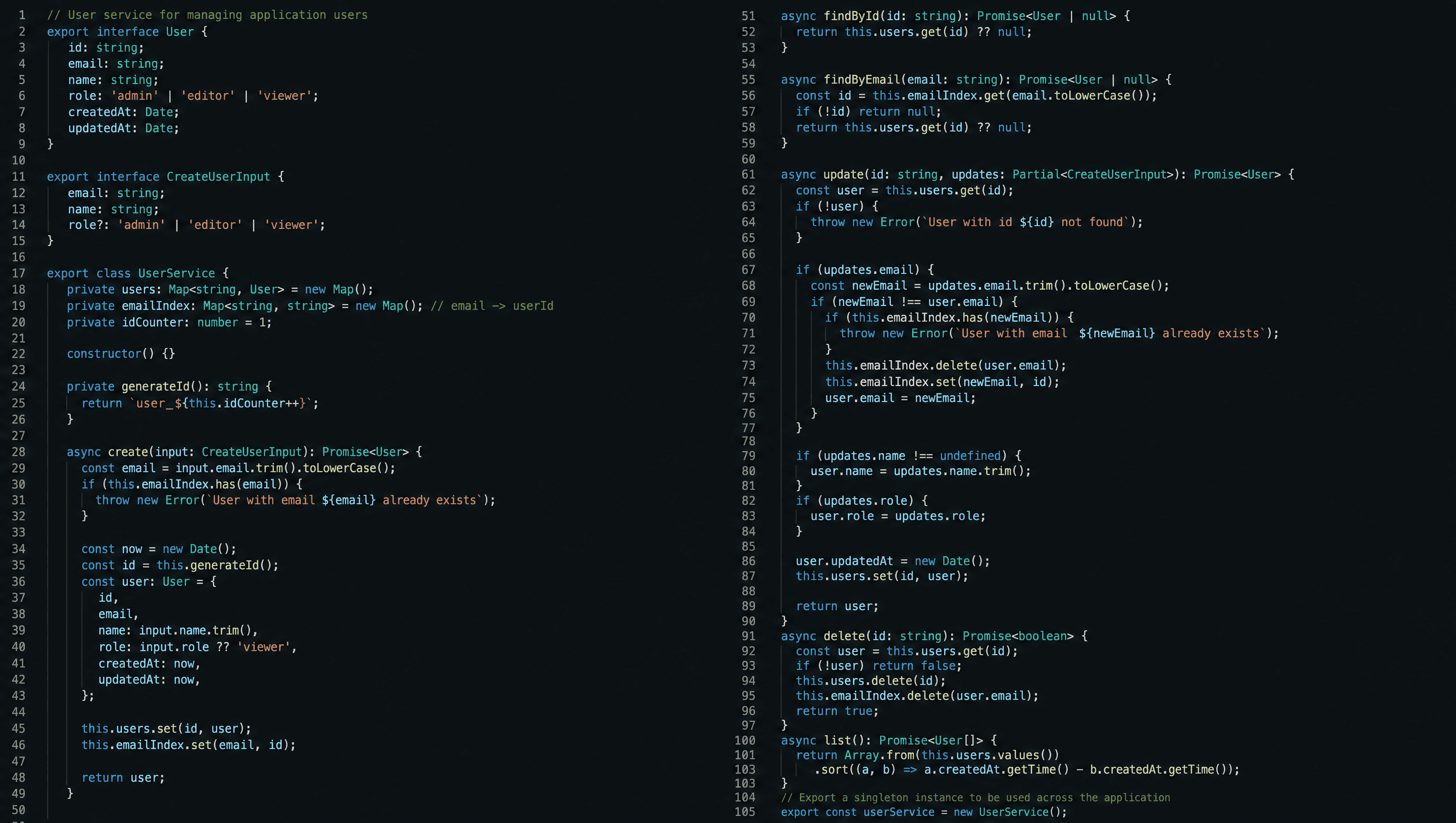Click "updatedAt: Date;" on line 8
This screenshot has width=1456, height=823.
[123, 128]
